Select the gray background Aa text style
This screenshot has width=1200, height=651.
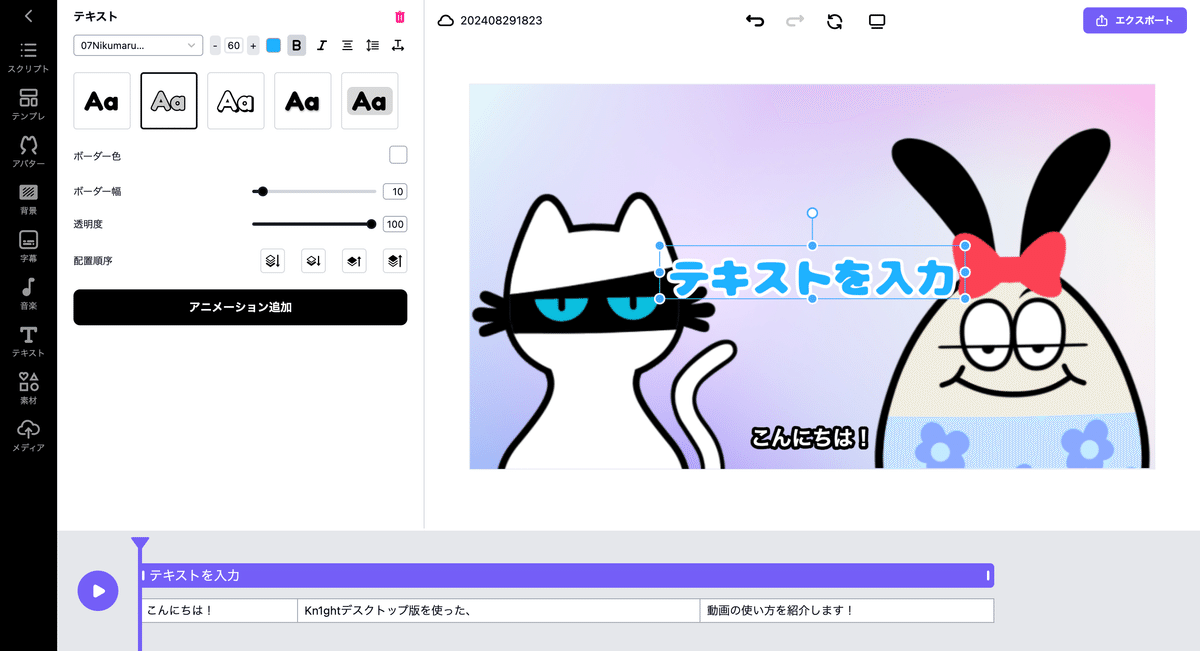(x=370, y=101)
